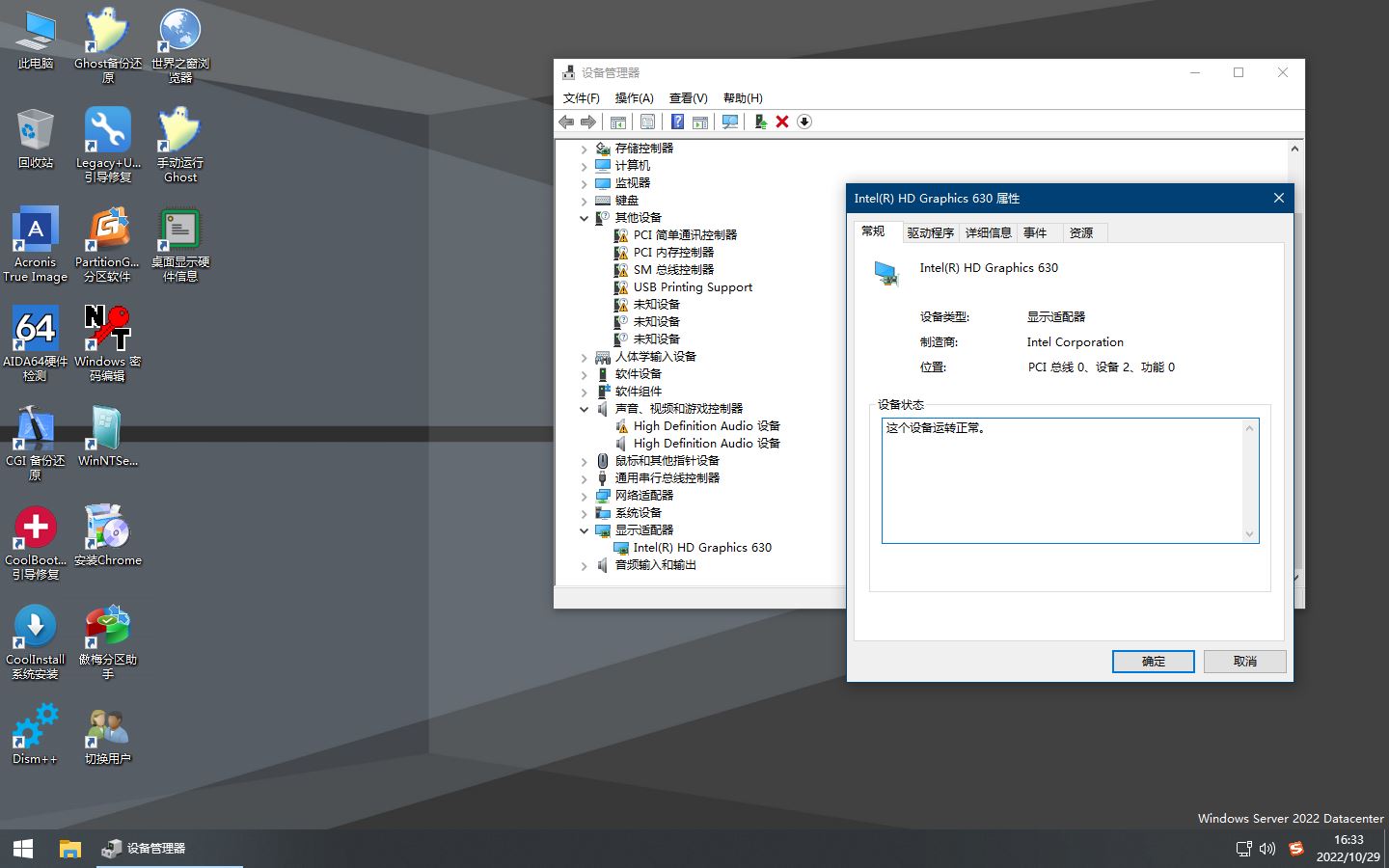Click the 确定 button
The height and width of the screenshot is (868, 1389).
pos(1154,661)
